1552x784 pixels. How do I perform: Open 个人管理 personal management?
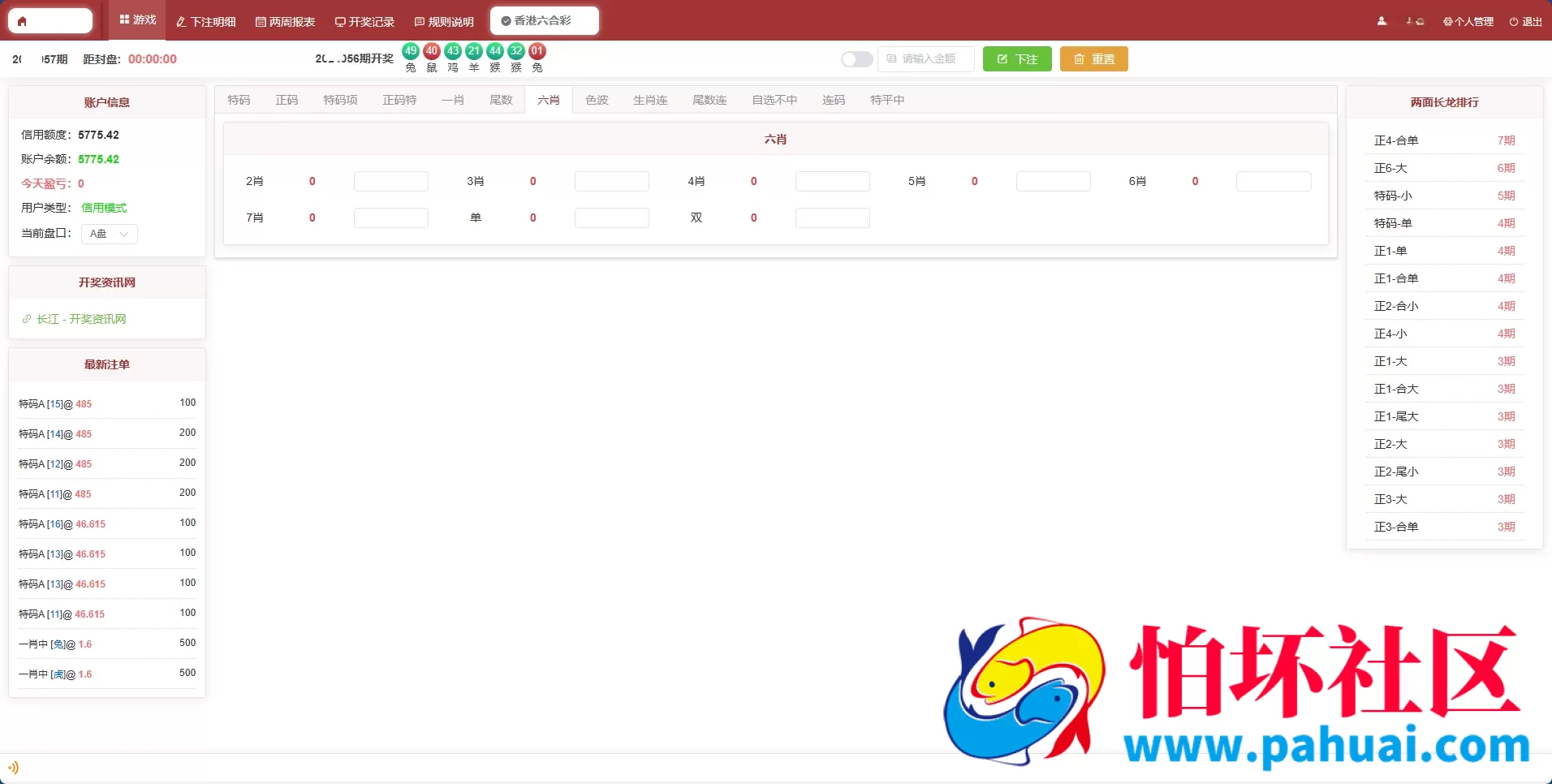tap(1468, 22)
